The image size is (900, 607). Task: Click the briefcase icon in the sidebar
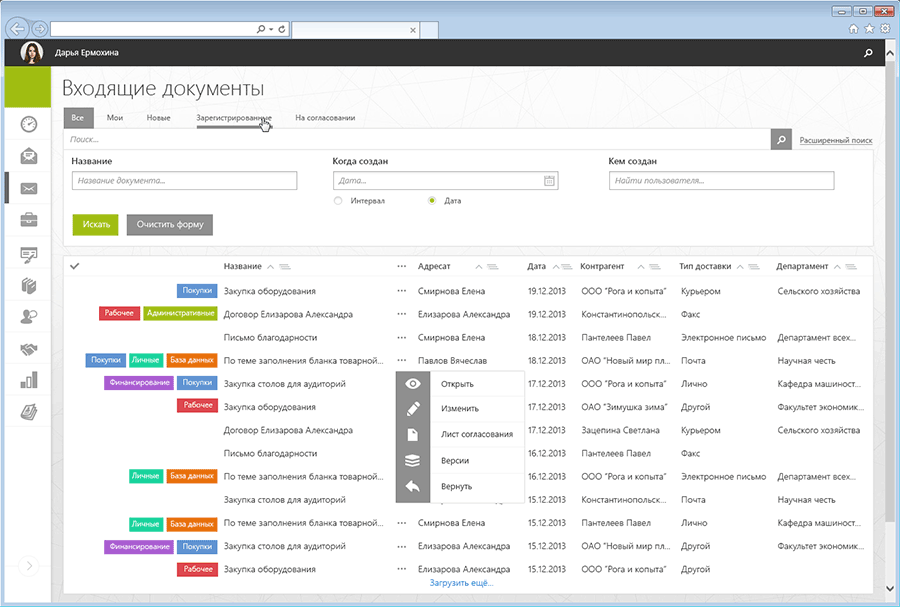click(x=29, y=220)
